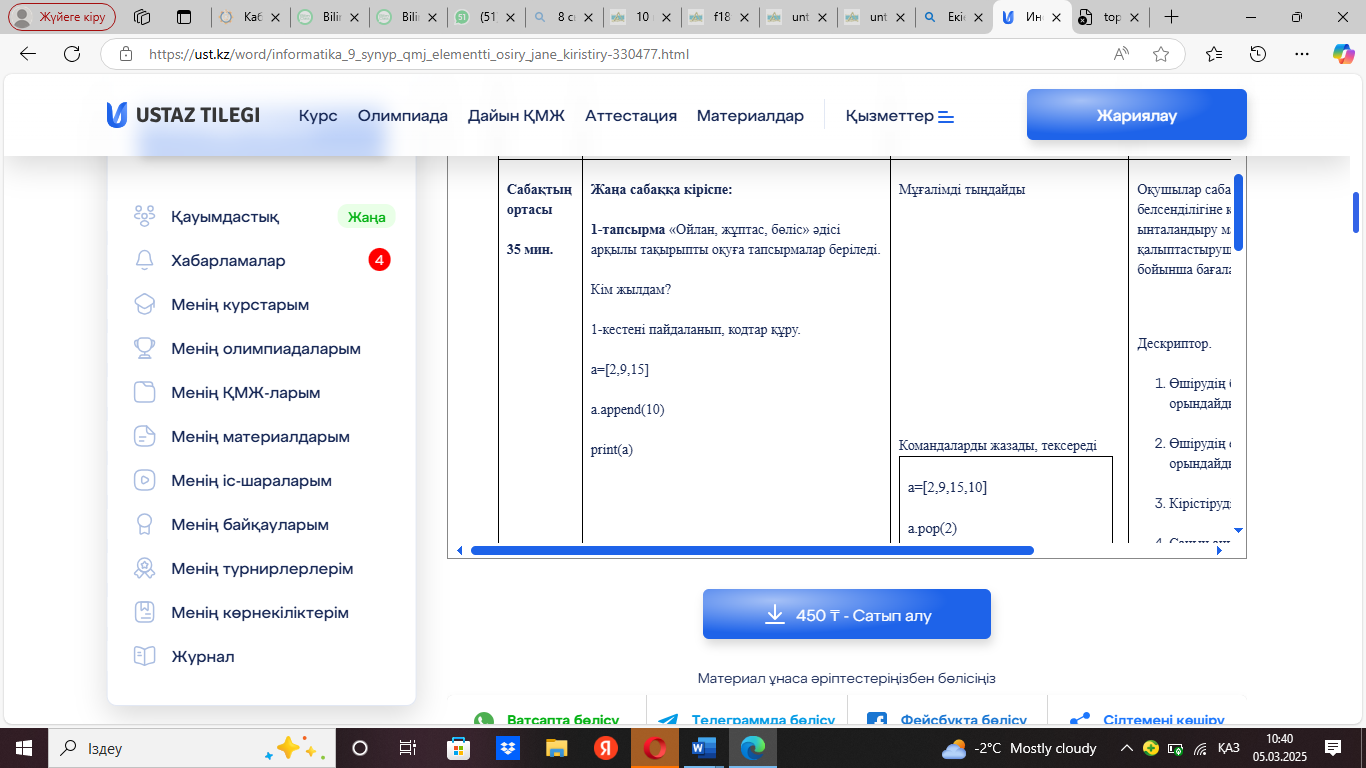Open the Read Aloud icon in address bar
The image size is (1366, 768).
coord(1122,54)
